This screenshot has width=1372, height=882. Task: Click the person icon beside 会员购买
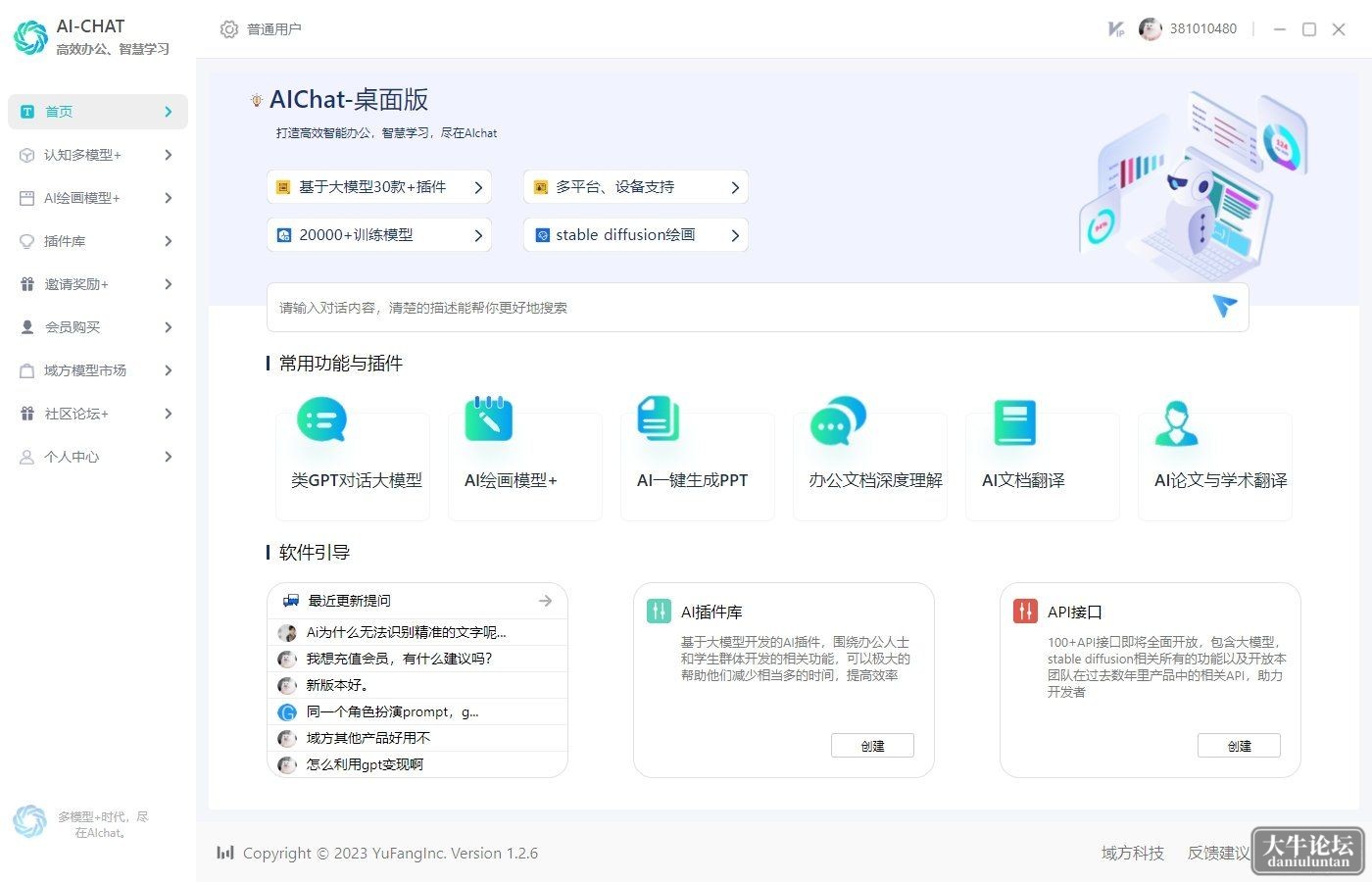click(x=27, y=327)
